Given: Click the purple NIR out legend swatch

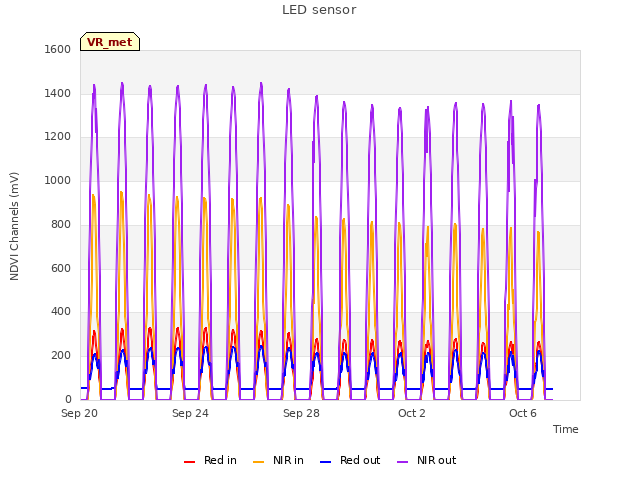Looking at the screenshot, I should click(x=402, y=462).
